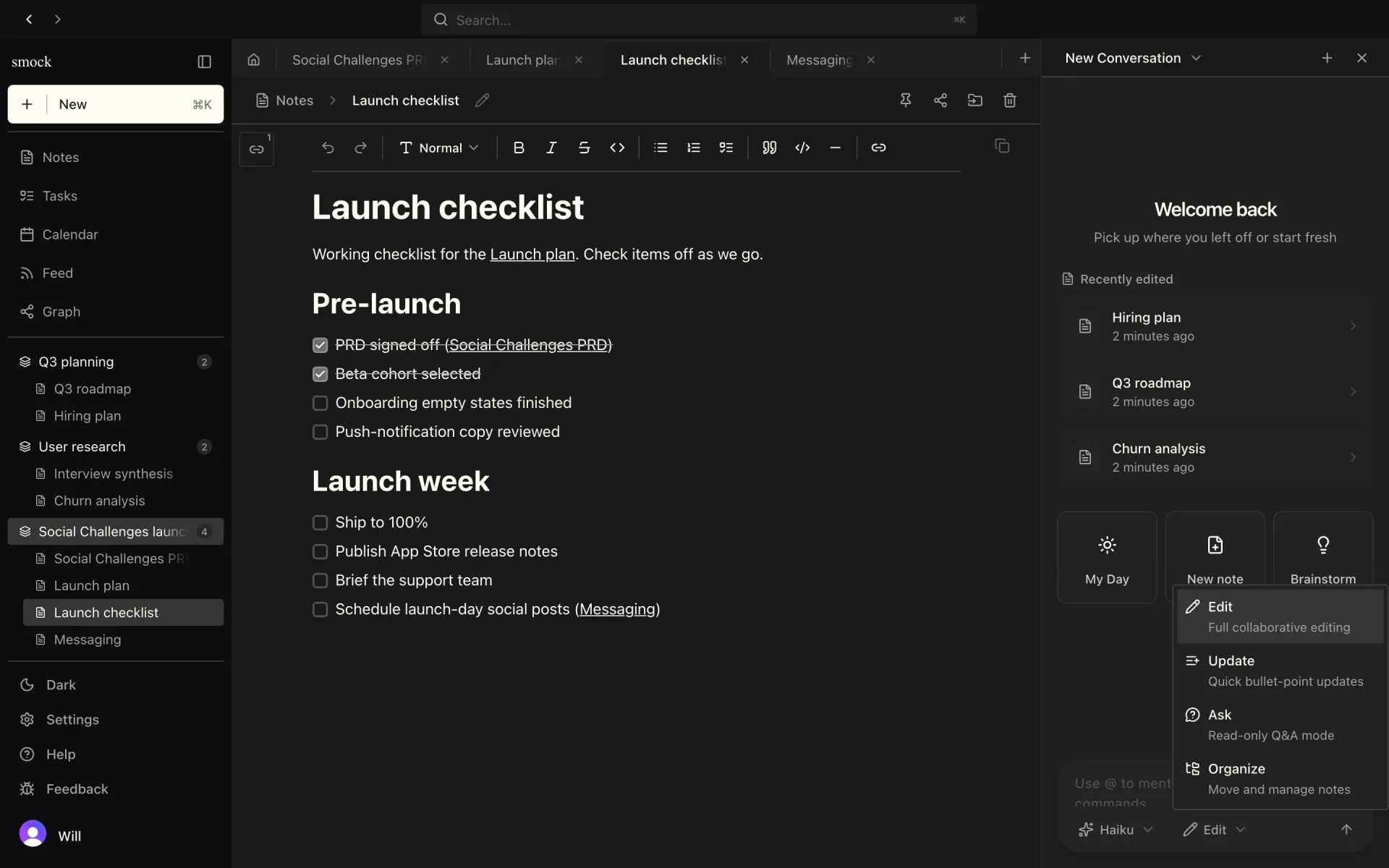The image size is (1389, 868).
Task: Open Normal text style dropdown
Action: 438,148
